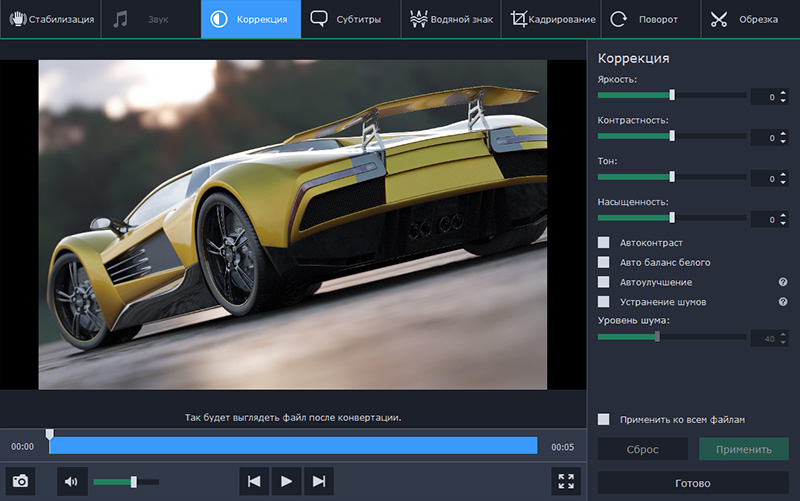Click the Тон slider handle

click(672, 176)
